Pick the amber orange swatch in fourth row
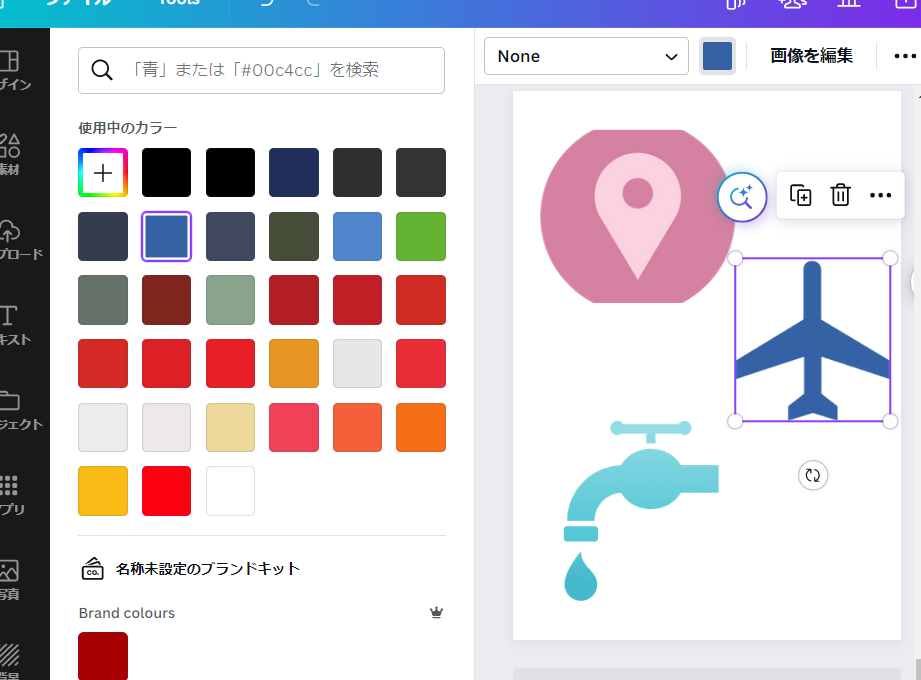921x680 pixels. 294,363
